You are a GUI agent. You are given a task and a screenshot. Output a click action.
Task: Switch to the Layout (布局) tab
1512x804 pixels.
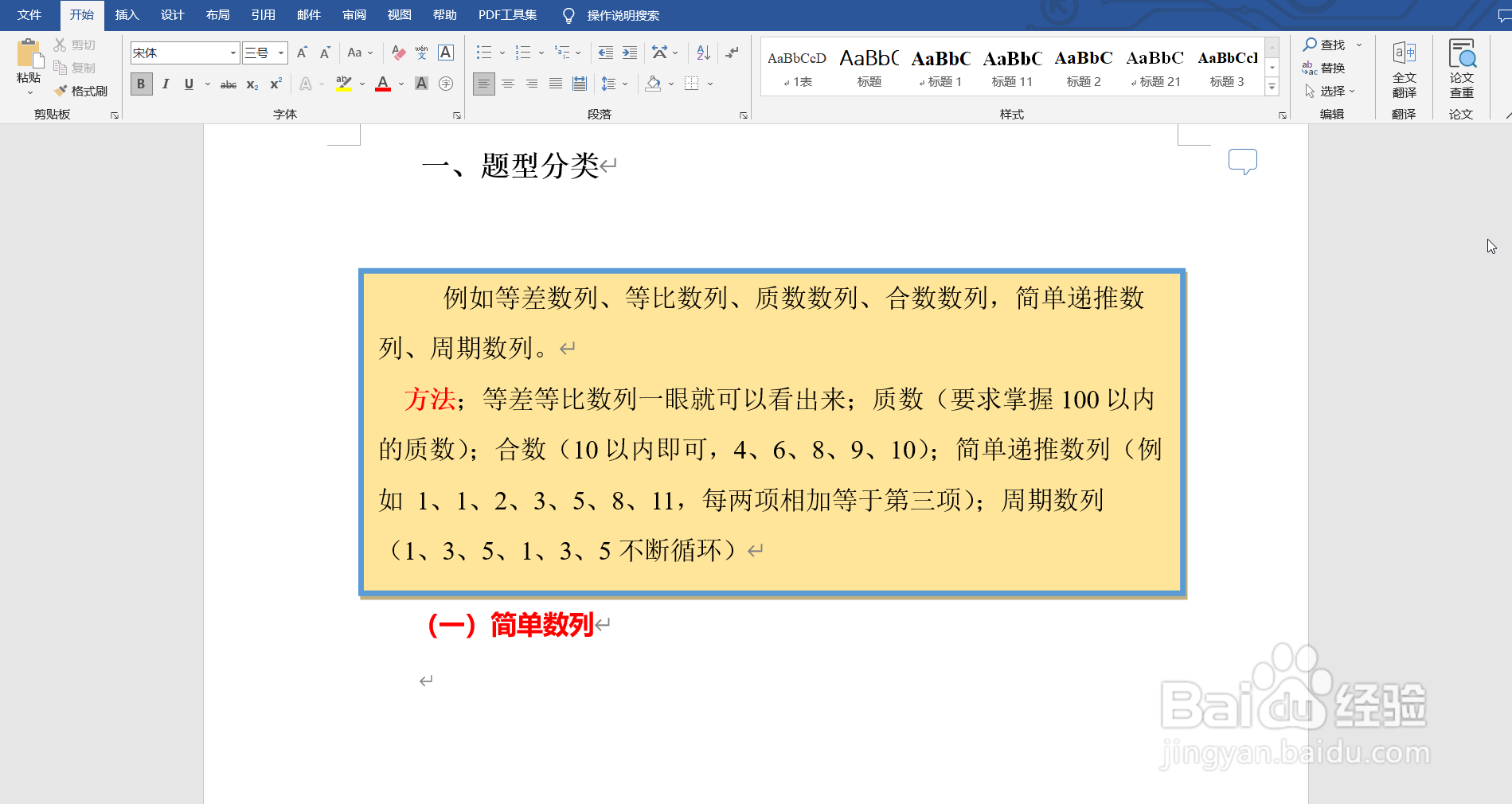click(x=217, y=15)
